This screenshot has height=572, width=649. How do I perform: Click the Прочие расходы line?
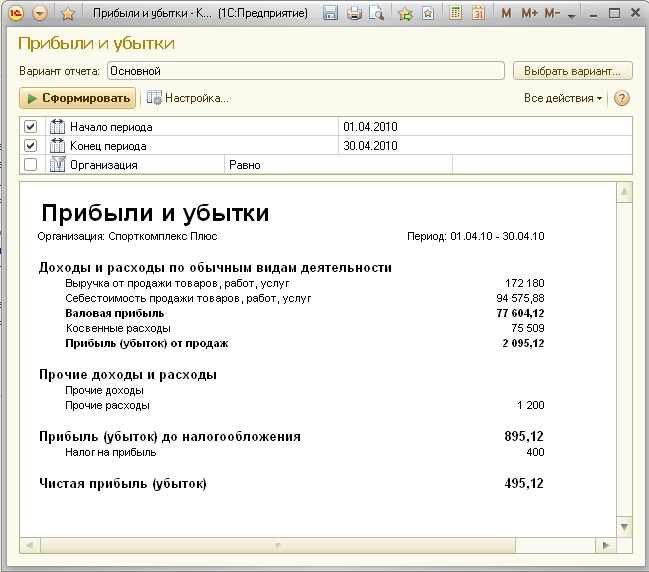click(107, 405)
